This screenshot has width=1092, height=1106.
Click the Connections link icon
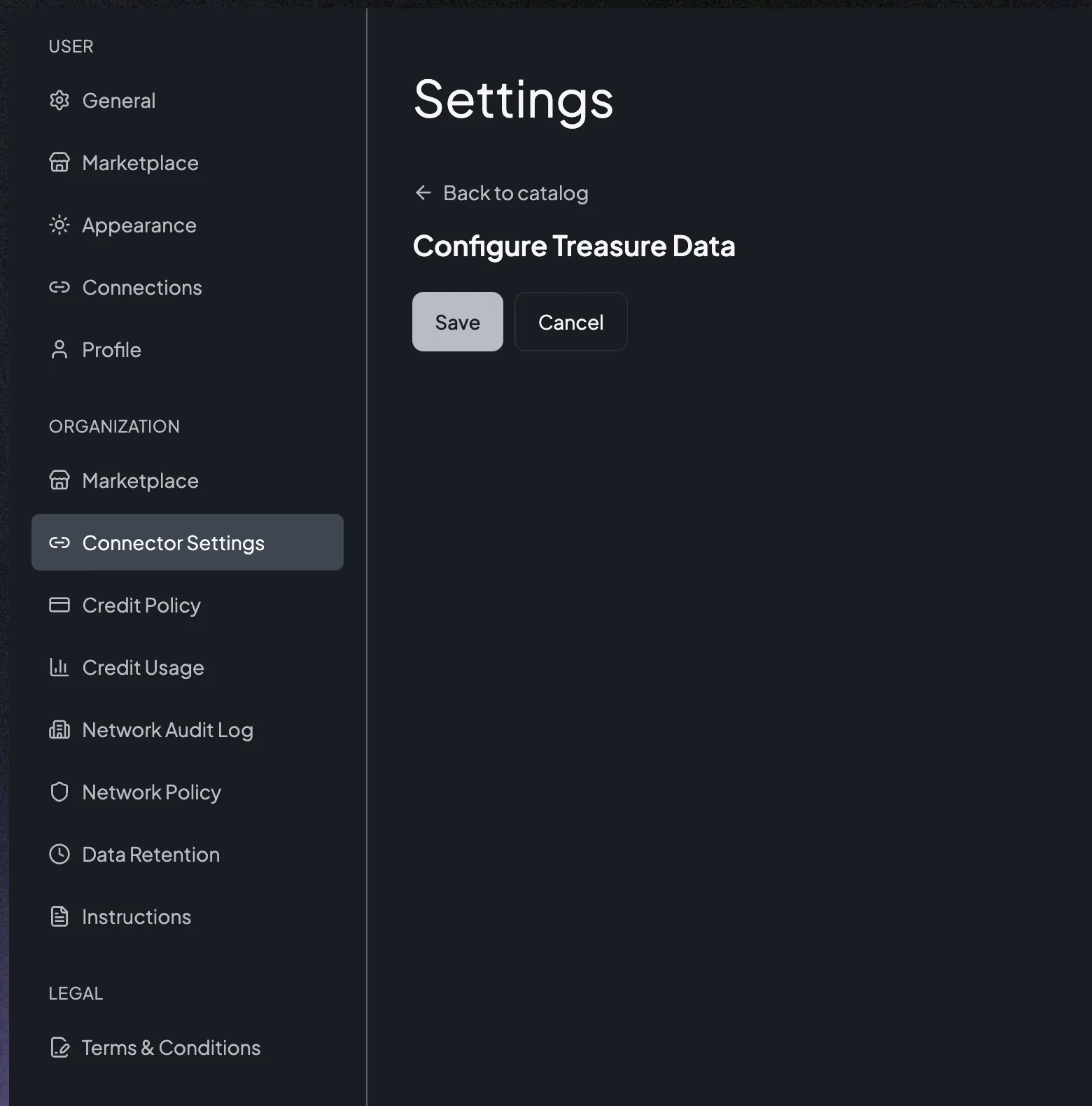point(59,288)
